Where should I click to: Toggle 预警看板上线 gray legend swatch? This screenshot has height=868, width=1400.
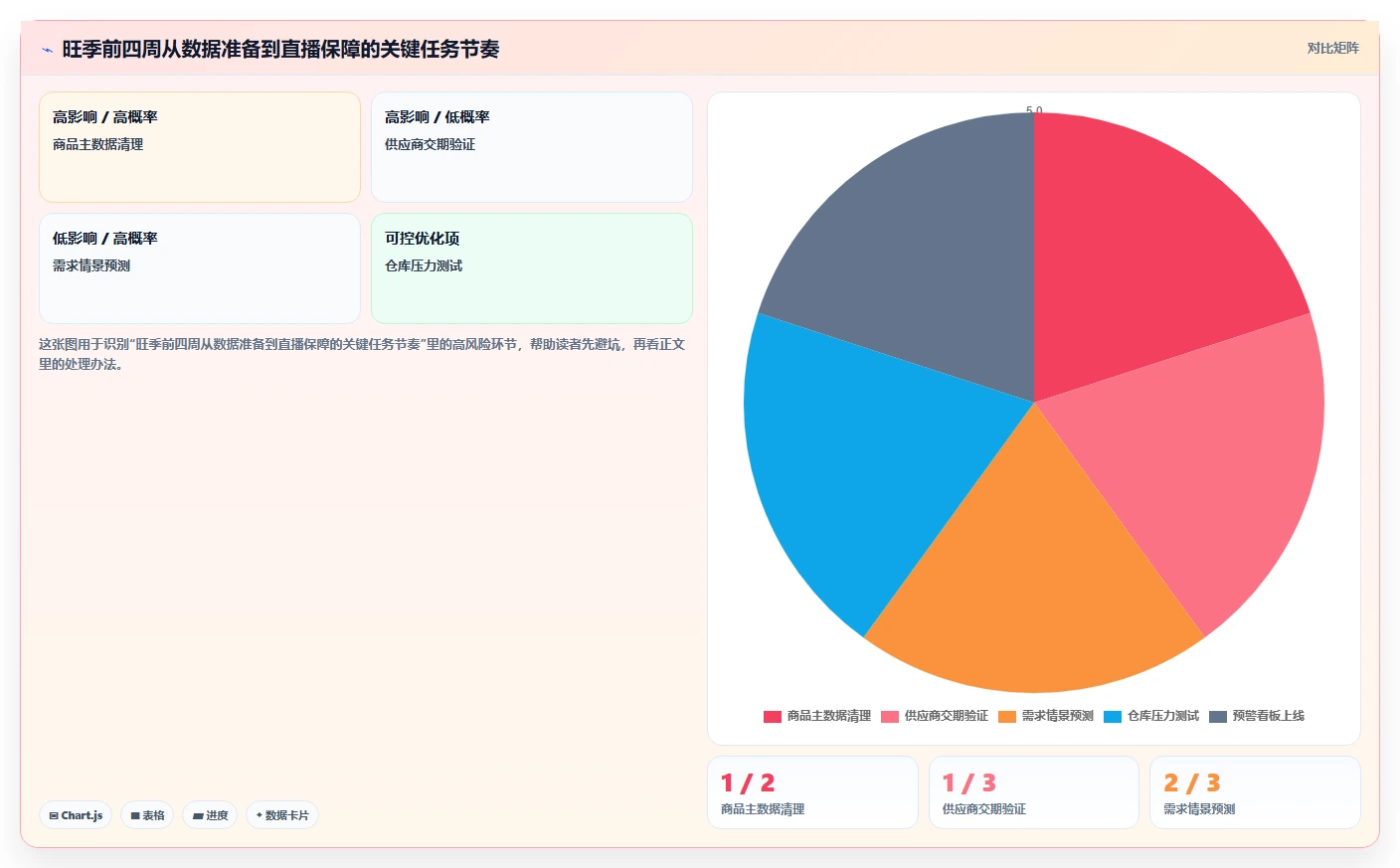(1218, 717)
